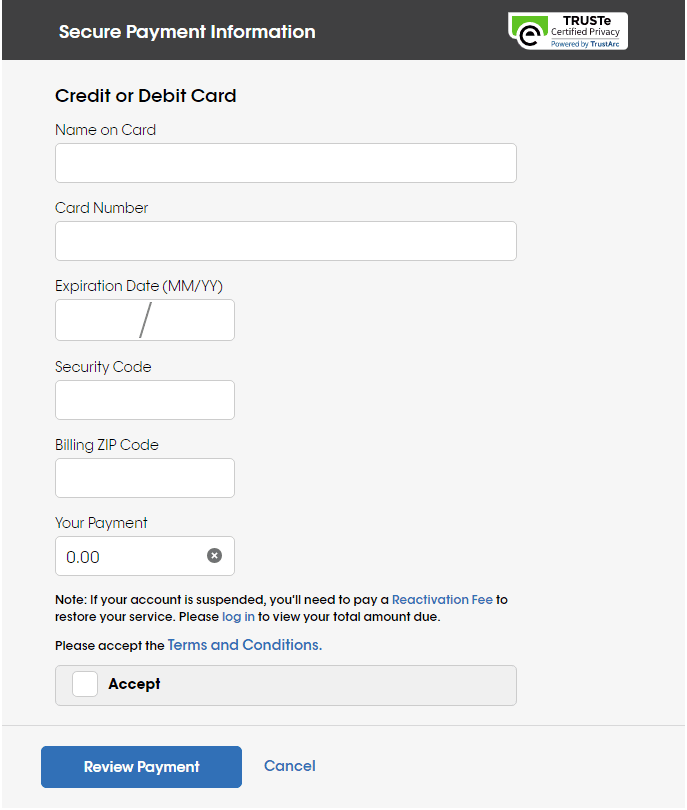Select the log in link

point(238,616)
